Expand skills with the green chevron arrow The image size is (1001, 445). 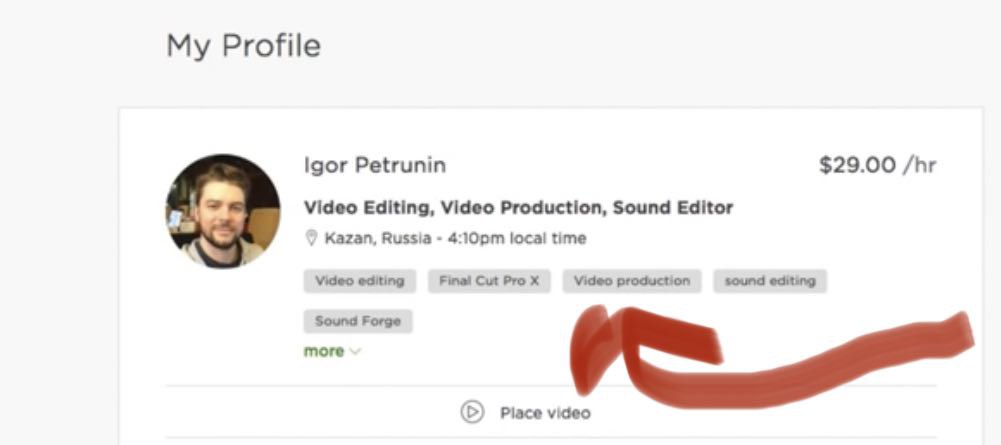pos(356,352)
